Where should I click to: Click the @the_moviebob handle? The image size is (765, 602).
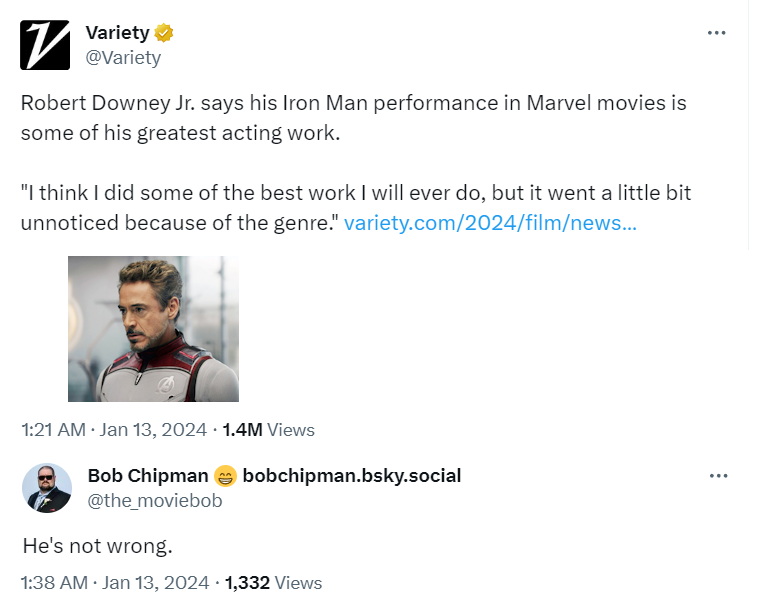click(155, 501)
